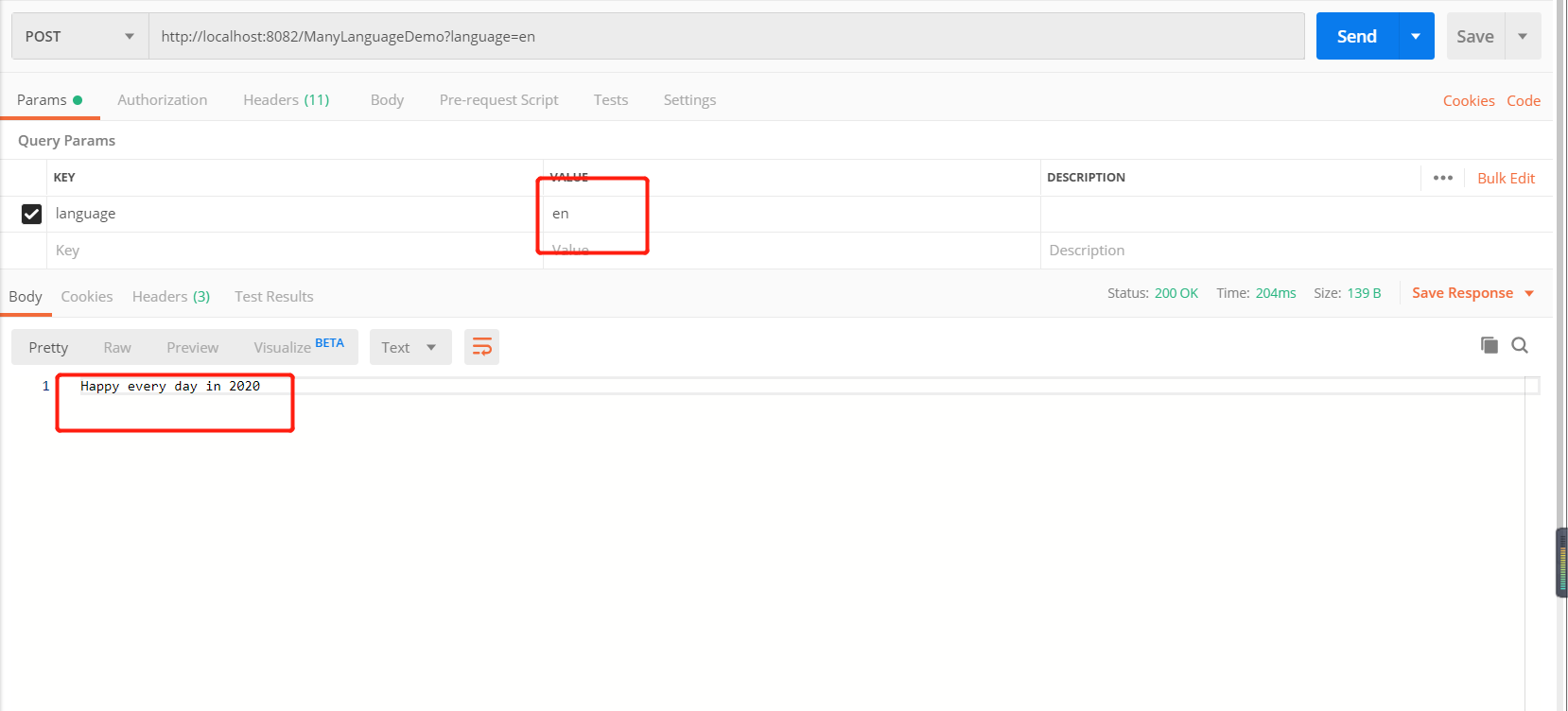Click line number 1 in response gutter

click(45, 386)
